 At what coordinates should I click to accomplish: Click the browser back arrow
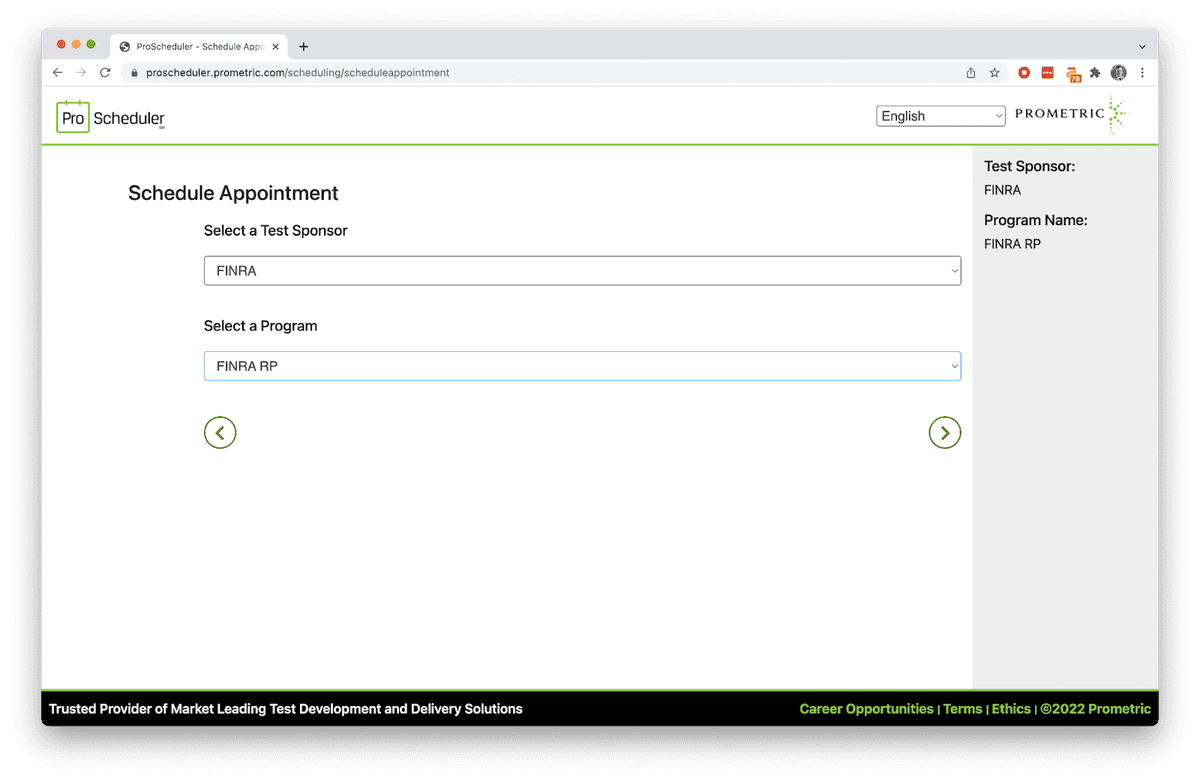click(58, 73)
